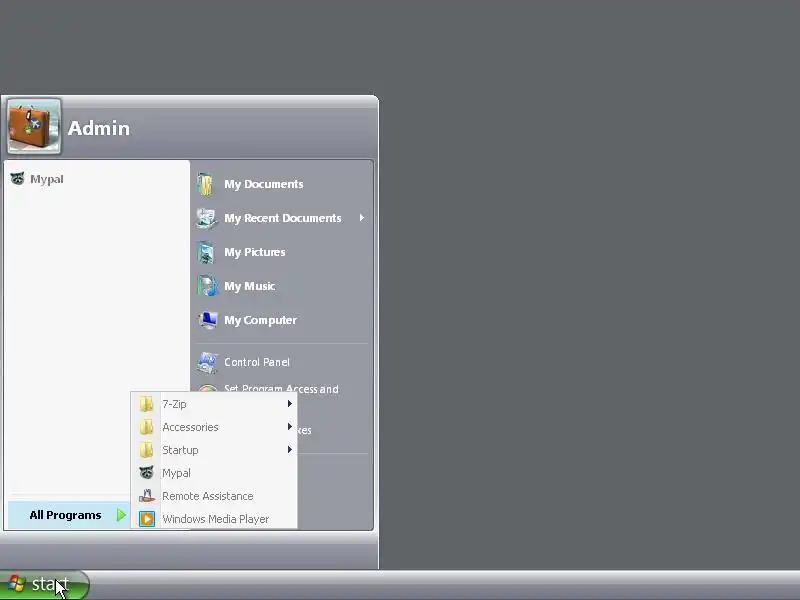Image resolution: width=800 pixels, height=600 pixels.
Task: Click the Admin user name text
Action: (x=99, y=128)
